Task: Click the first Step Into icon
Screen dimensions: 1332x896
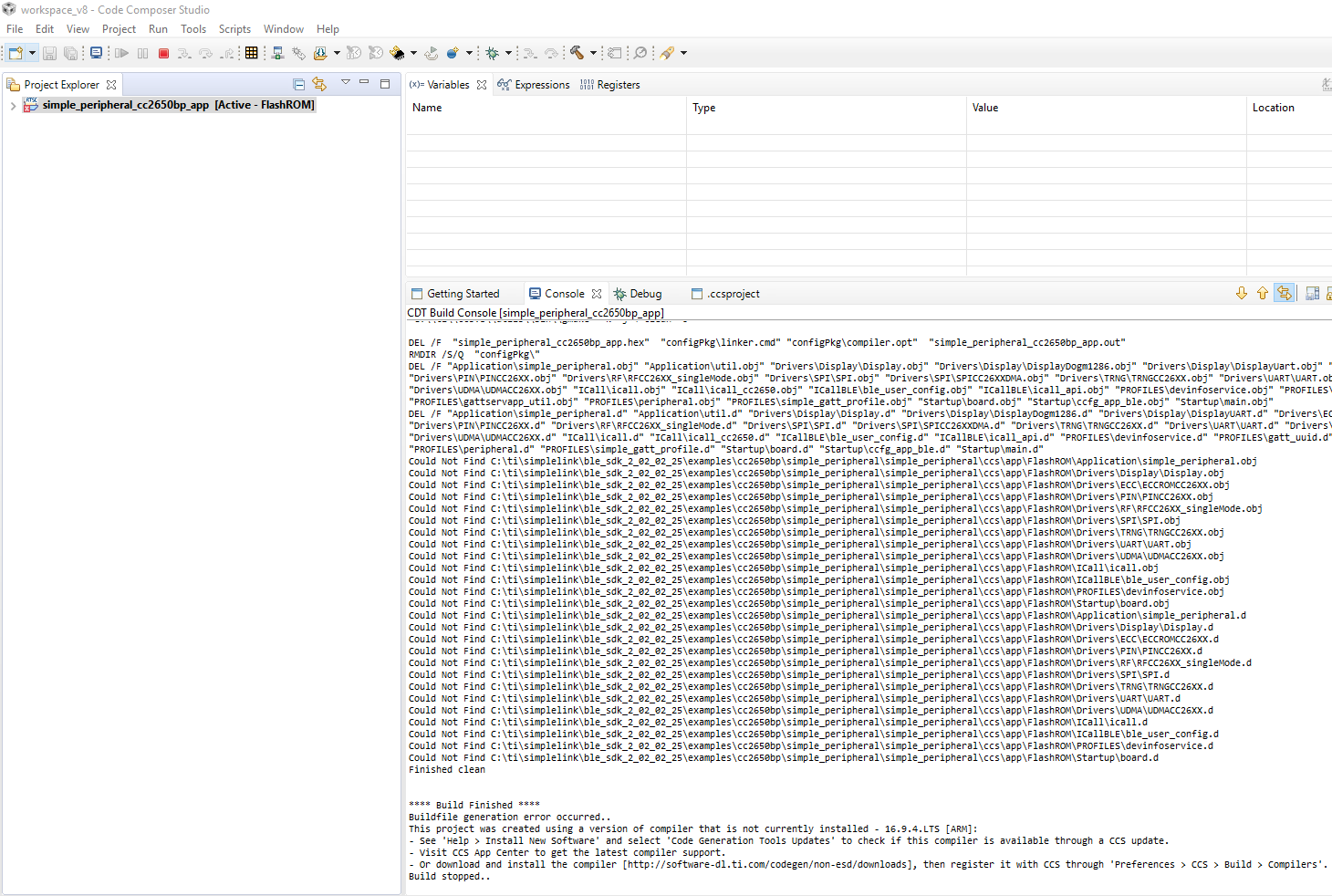Action: click(184, 53)
